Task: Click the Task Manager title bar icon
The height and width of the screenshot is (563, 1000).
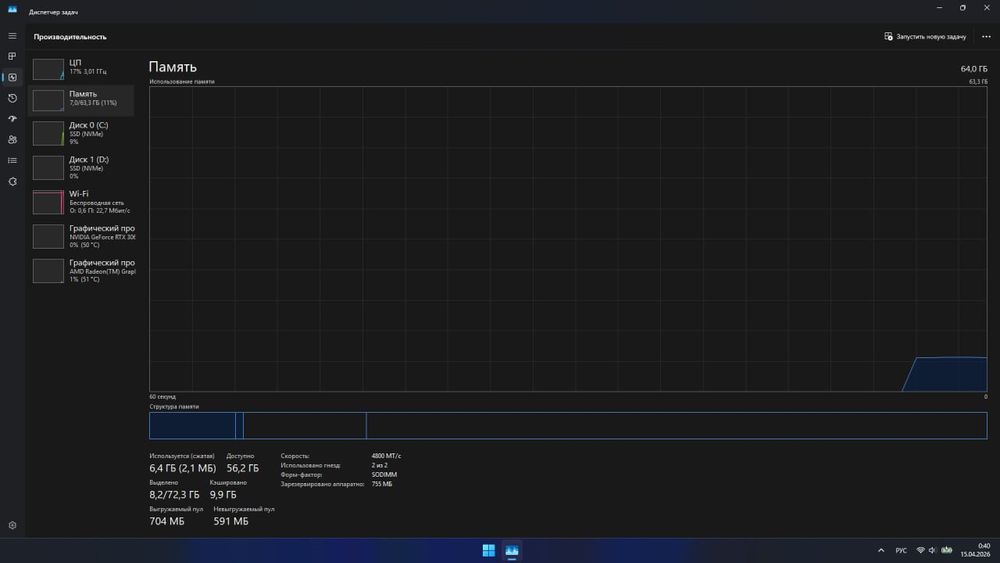Action: tap(12, 10)
